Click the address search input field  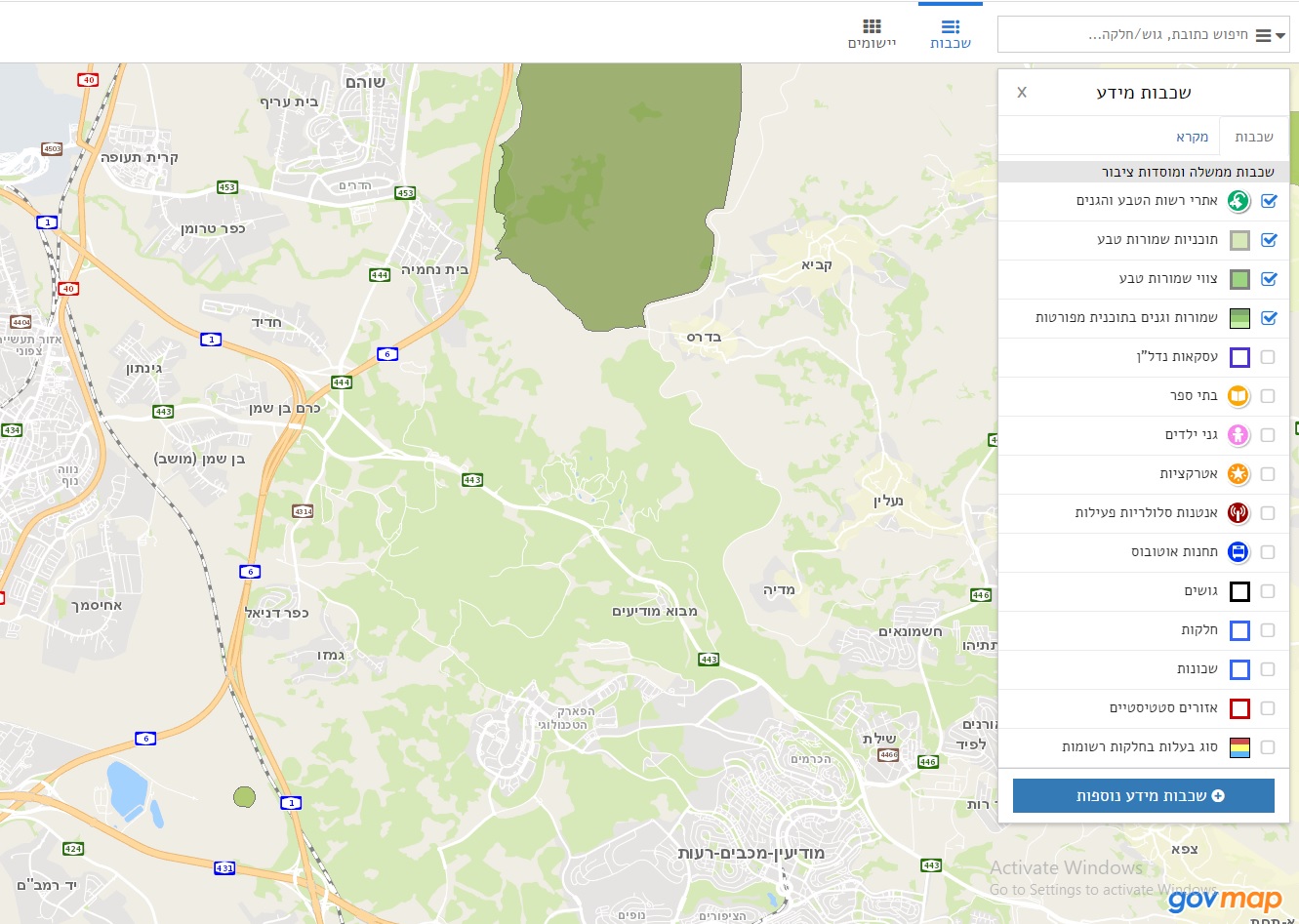[1122, 35]
